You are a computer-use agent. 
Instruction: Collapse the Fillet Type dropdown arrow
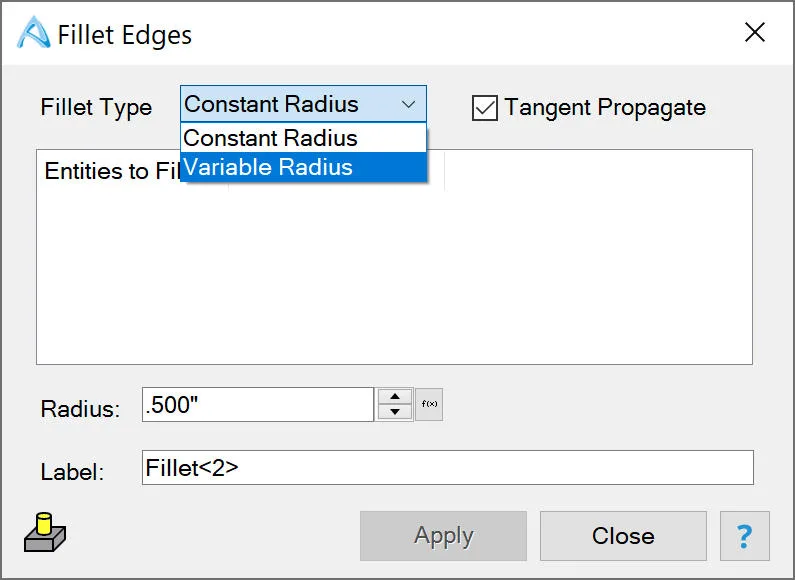pos(409,104)
